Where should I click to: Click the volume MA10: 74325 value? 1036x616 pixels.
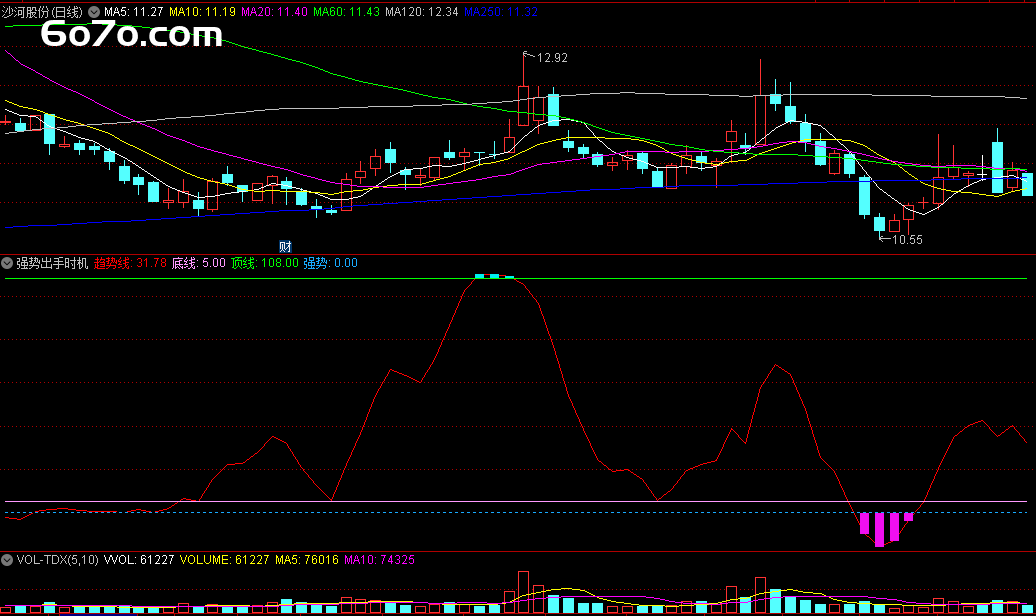pyautogui.click(x=379, y=560)
